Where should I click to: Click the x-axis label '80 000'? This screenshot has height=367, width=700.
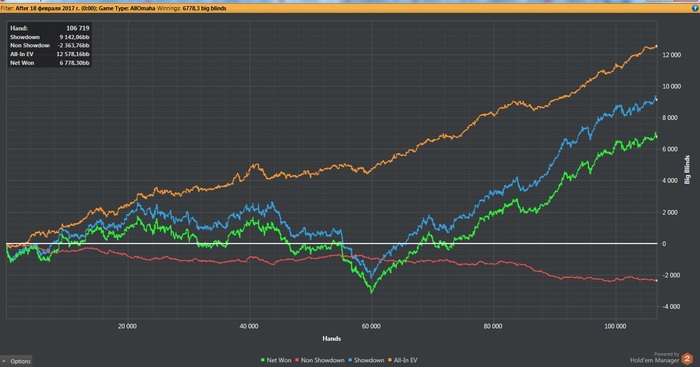pos(493,326)
